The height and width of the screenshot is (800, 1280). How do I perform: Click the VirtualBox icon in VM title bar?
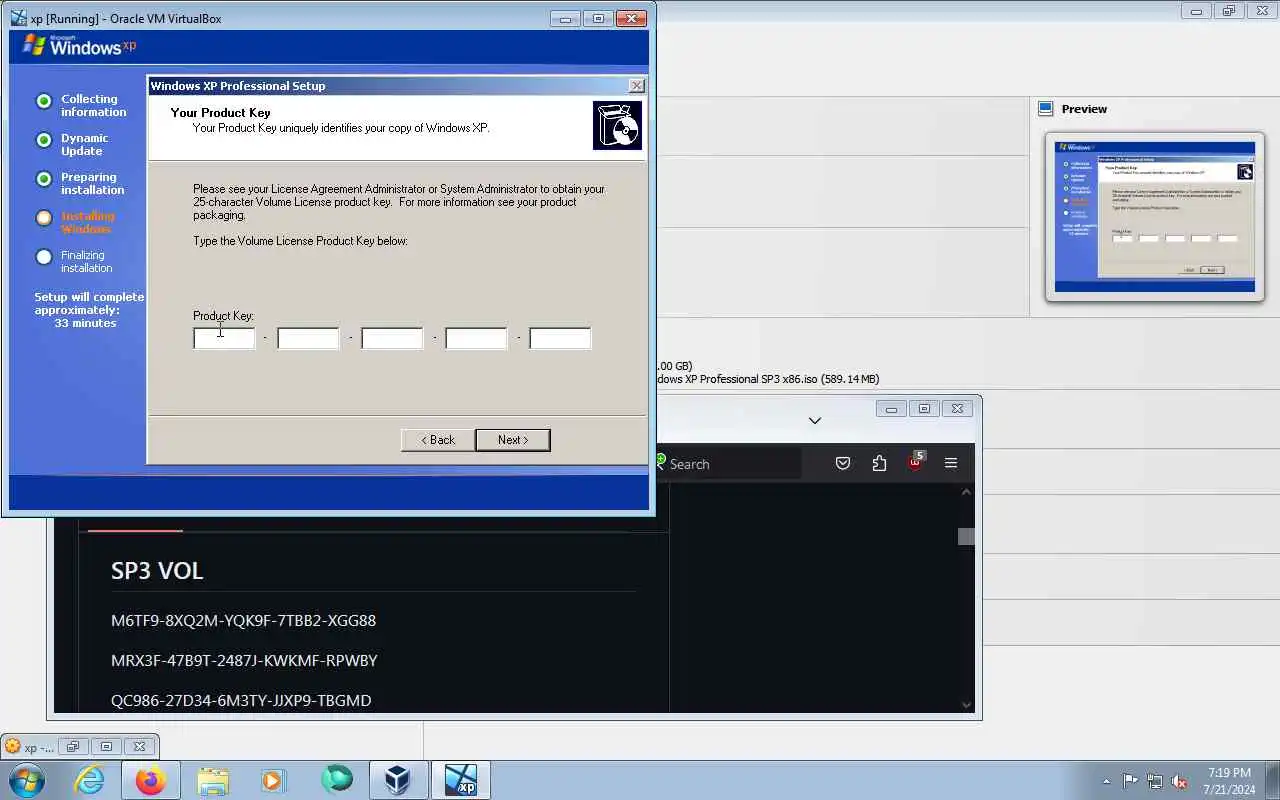(18, 18)
